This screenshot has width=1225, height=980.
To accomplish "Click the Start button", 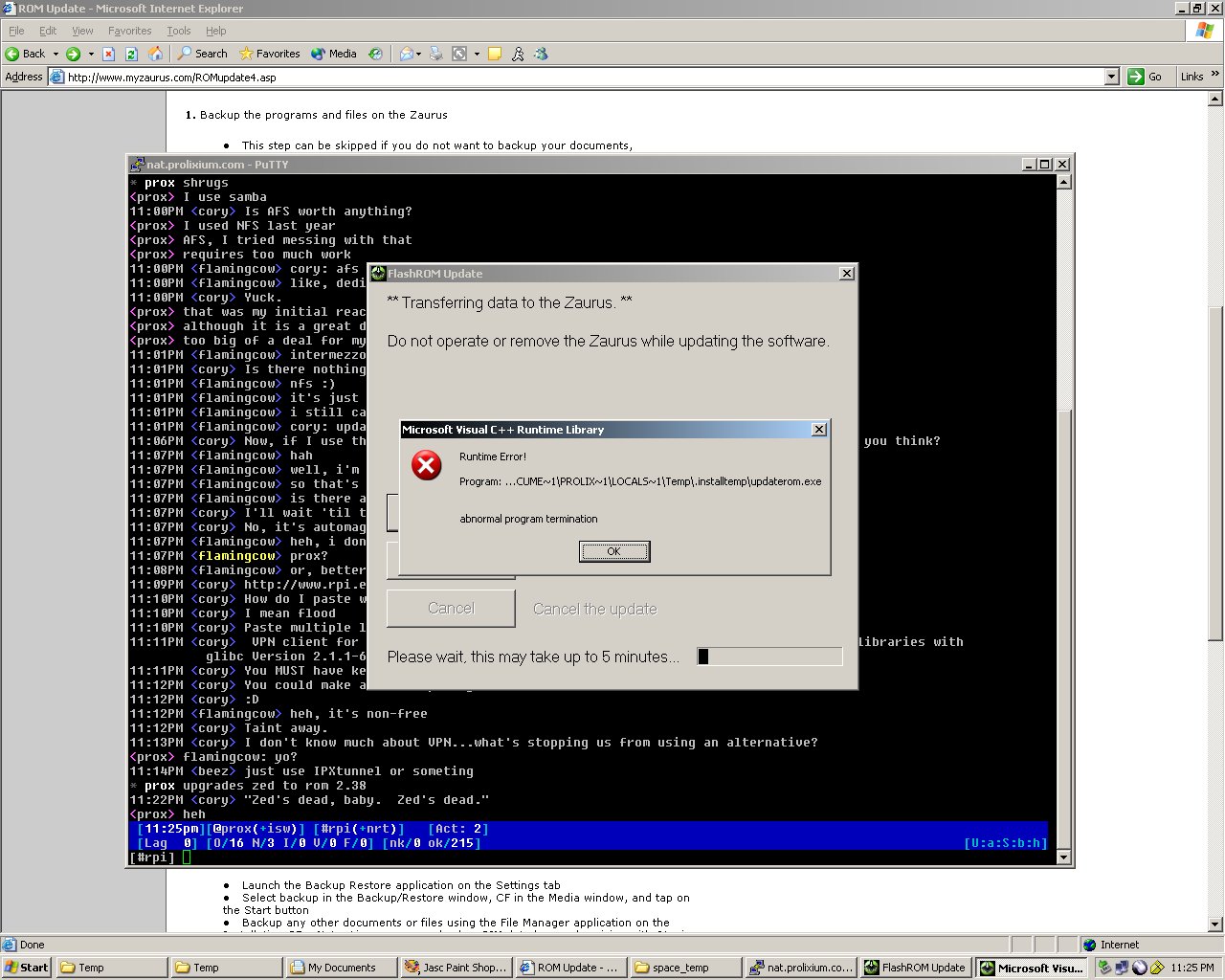I will (x=27, y=968).
